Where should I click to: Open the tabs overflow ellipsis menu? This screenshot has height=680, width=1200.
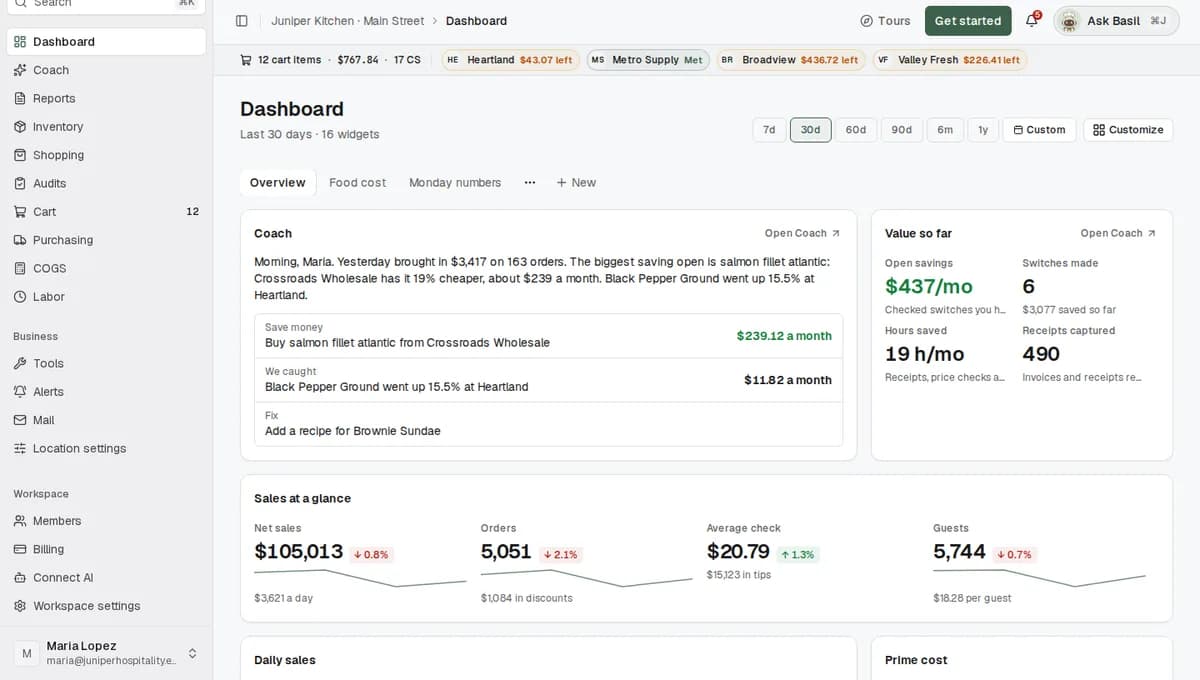click(530, 183)
